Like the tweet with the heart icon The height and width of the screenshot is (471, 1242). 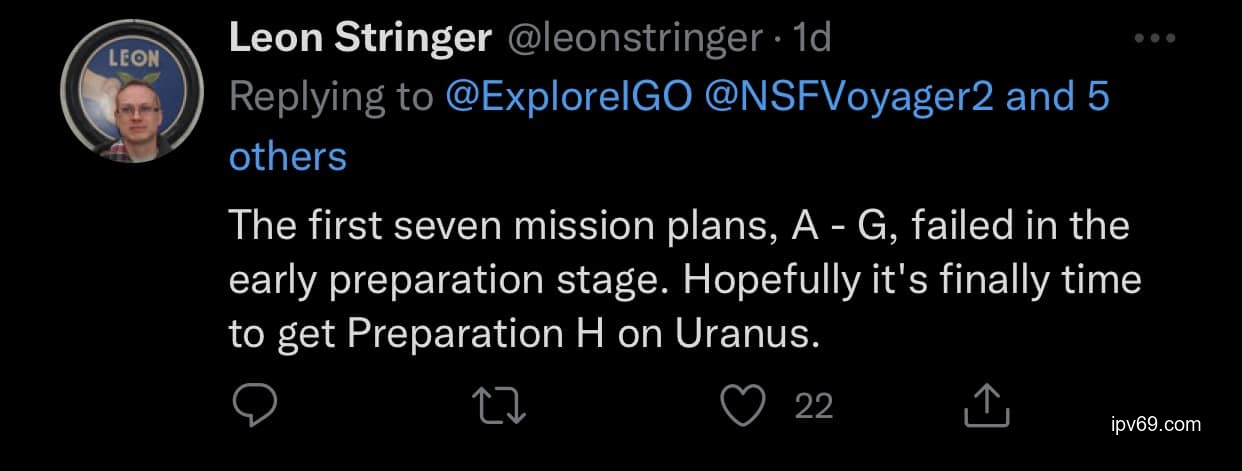(743, 405)
